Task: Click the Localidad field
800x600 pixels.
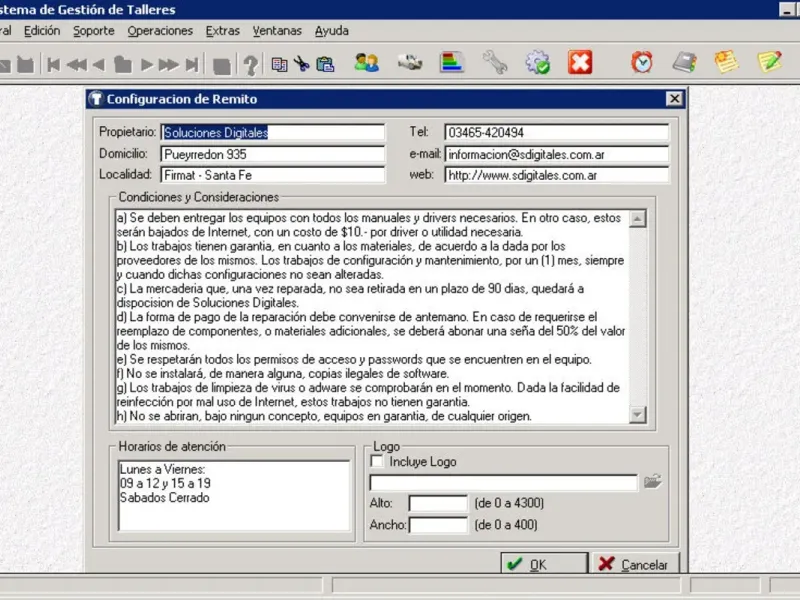Action: (x=272, y=175)
